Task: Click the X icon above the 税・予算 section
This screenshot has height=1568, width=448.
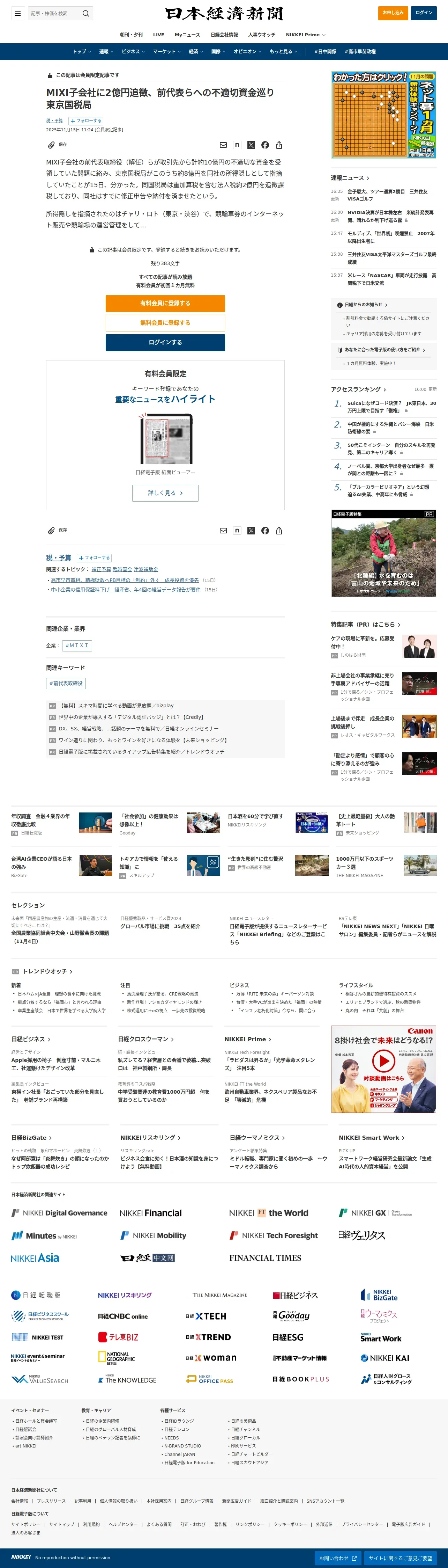Action: click(x=251, y=531)
